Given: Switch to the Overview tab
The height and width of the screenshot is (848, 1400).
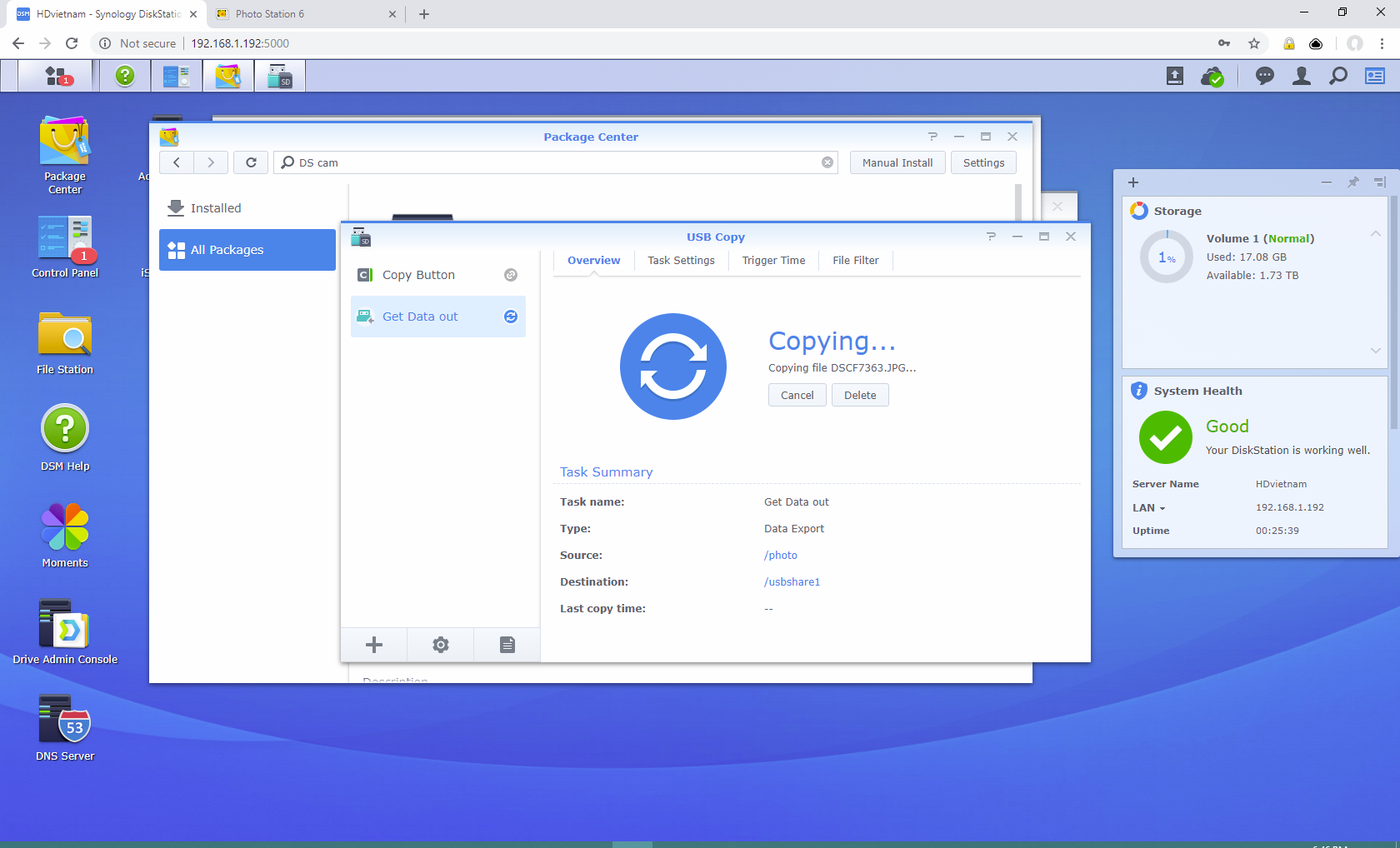Looking at the screenshot, I should [593, 261].
